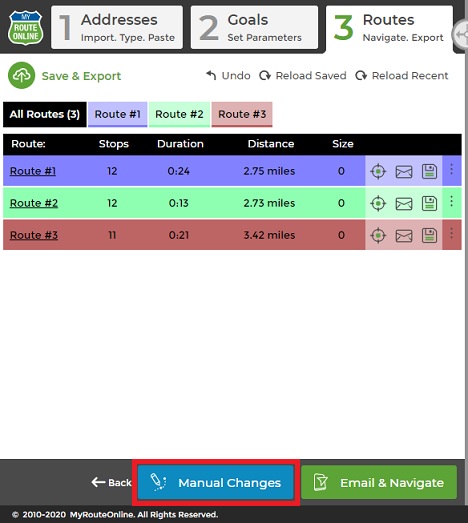Viewport: 468px width, 523px height.
Task: Click the locate target icon for Route #2
Action: tap(378, 203)
